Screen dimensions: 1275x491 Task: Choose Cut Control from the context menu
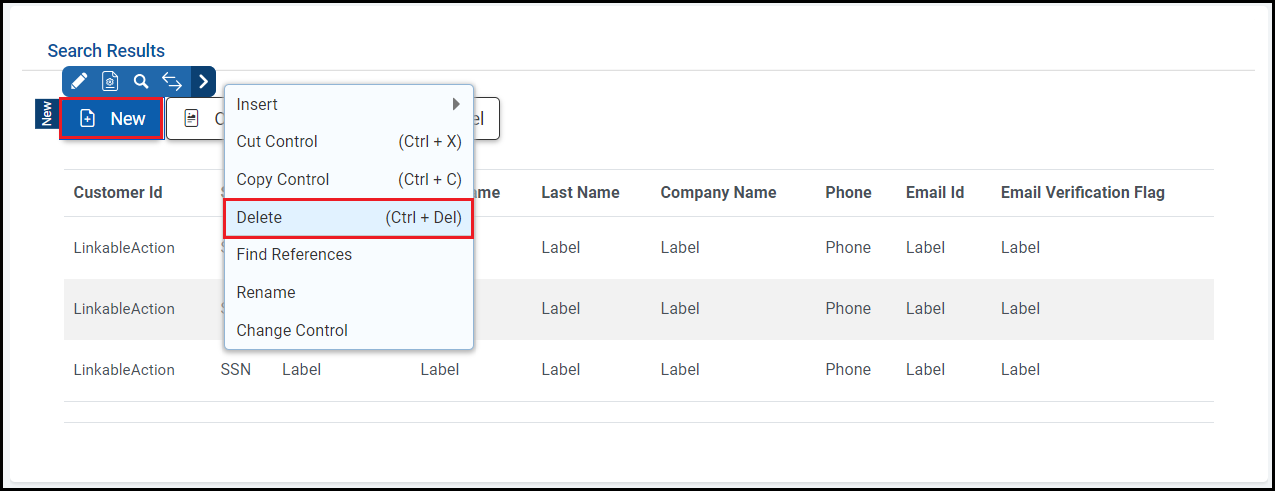click(277, 142)
